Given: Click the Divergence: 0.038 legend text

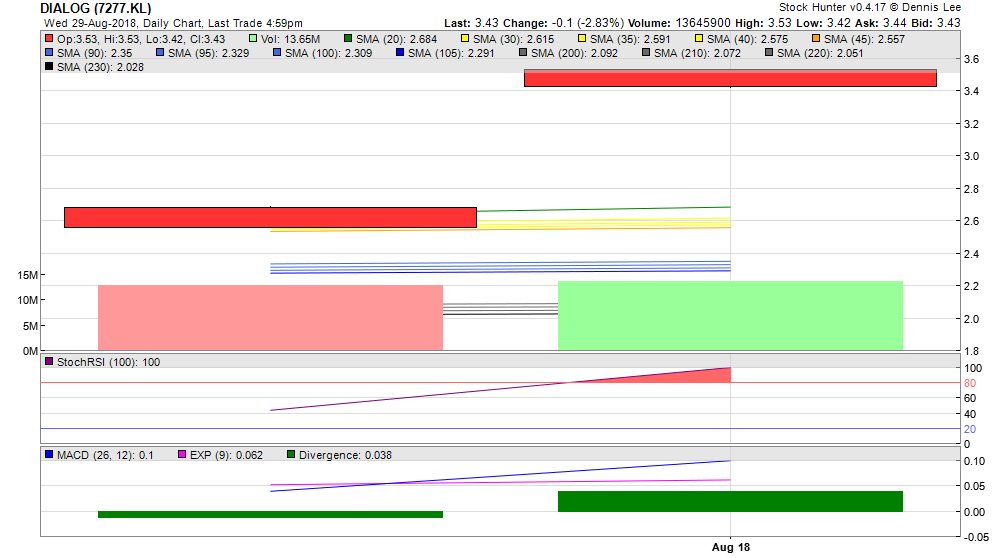Looking at the screenshot, I should 345,455.
